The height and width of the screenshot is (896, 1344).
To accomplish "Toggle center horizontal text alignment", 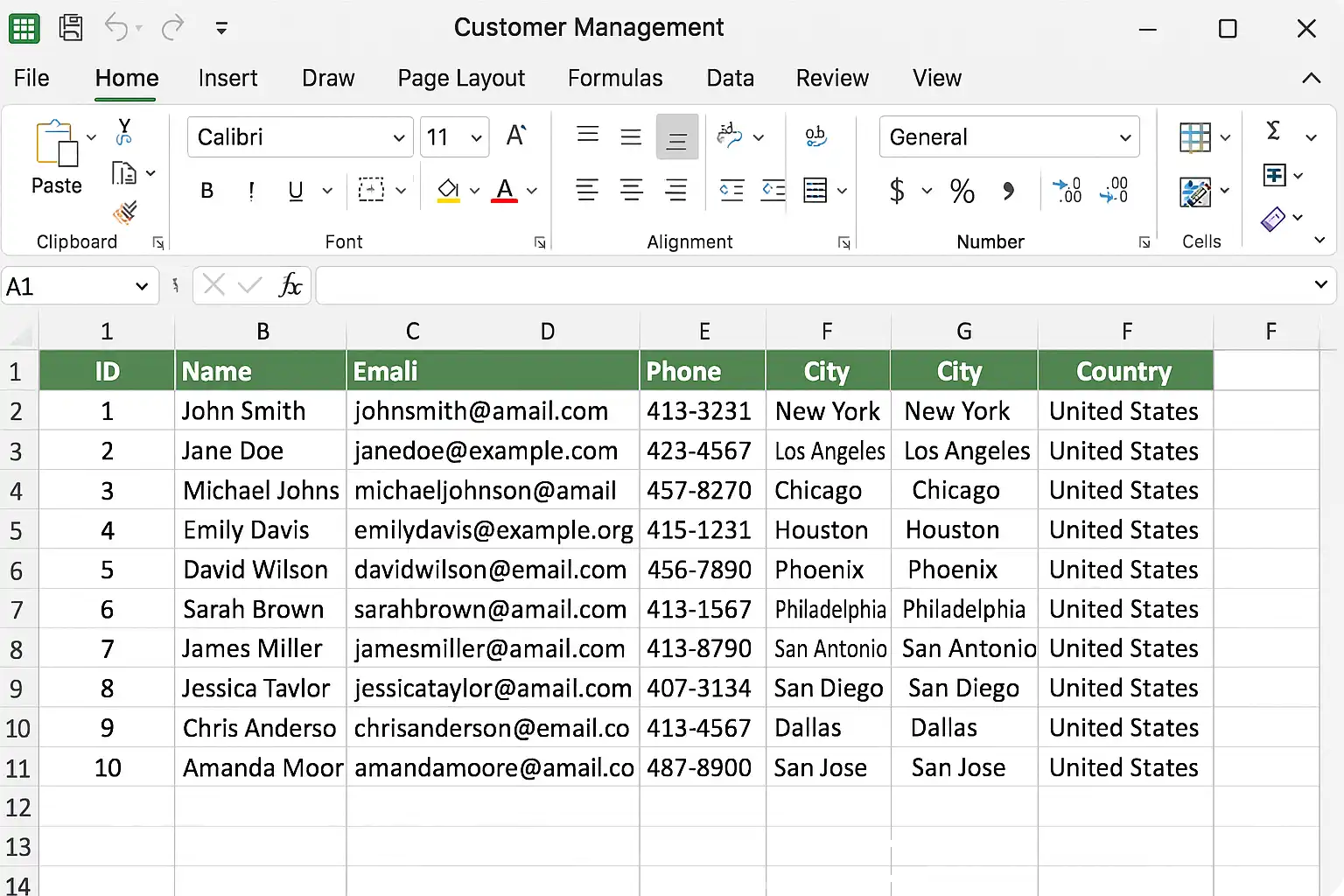I will click(631, 191).
